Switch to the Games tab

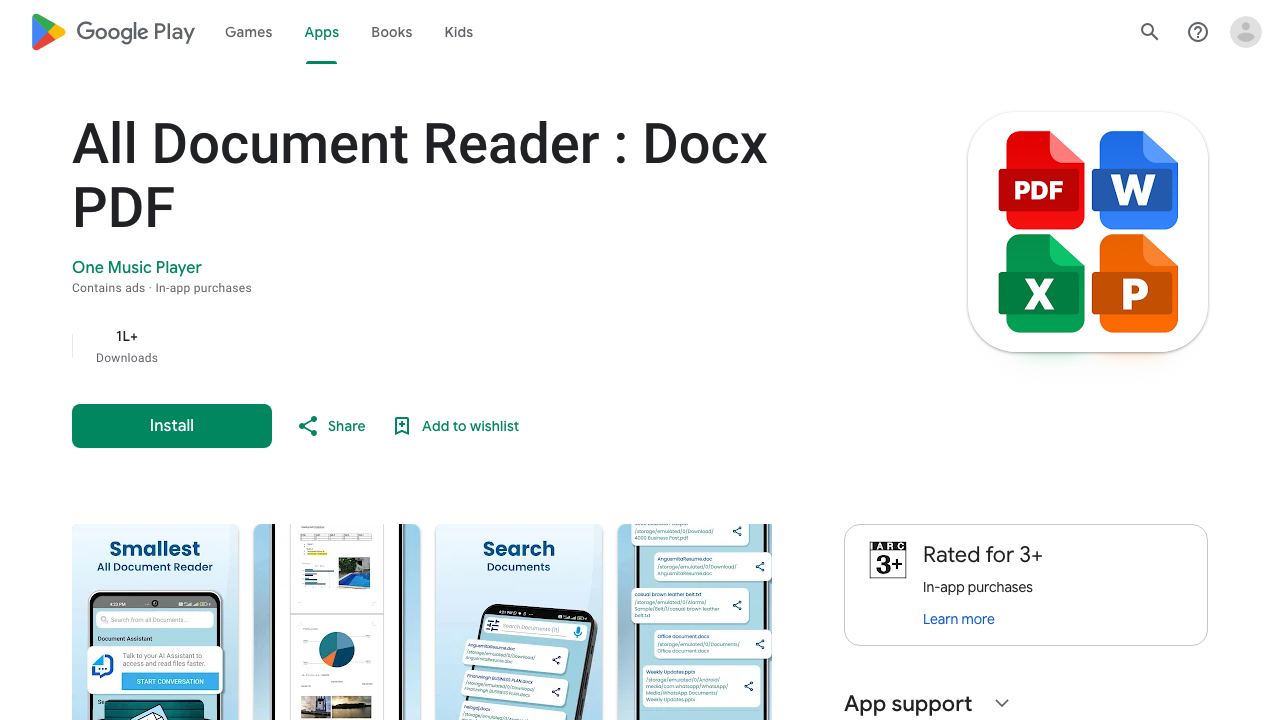248,32
